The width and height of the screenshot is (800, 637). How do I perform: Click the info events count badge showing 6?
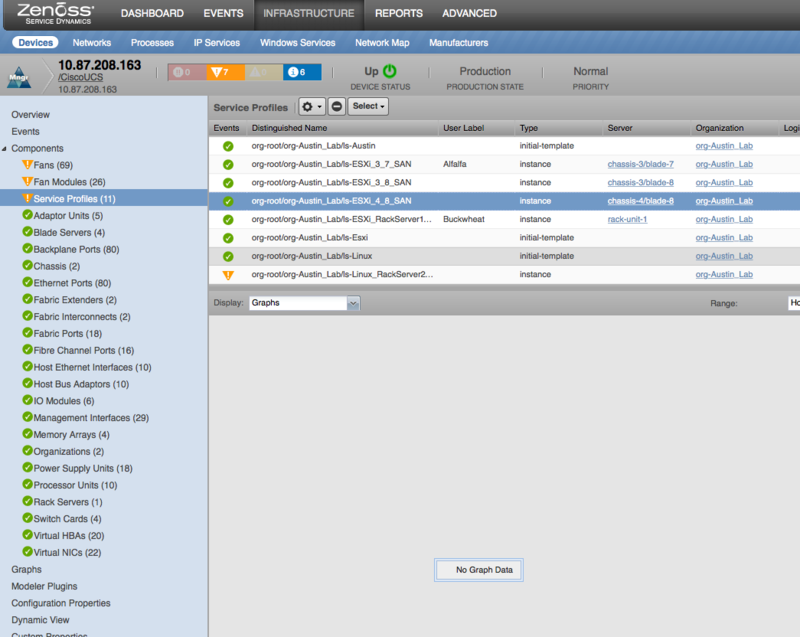pyautogui.click(x=302, y=72)
